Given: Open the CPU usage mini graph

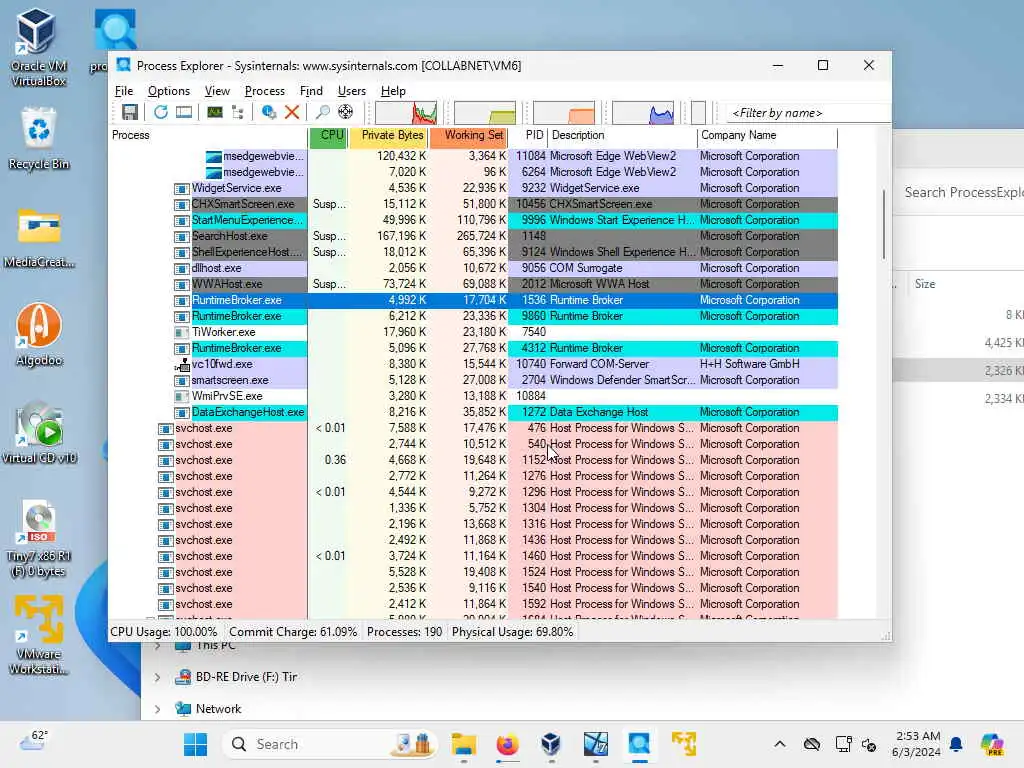Looking at the screenshot, I should (x=406, y=112).
